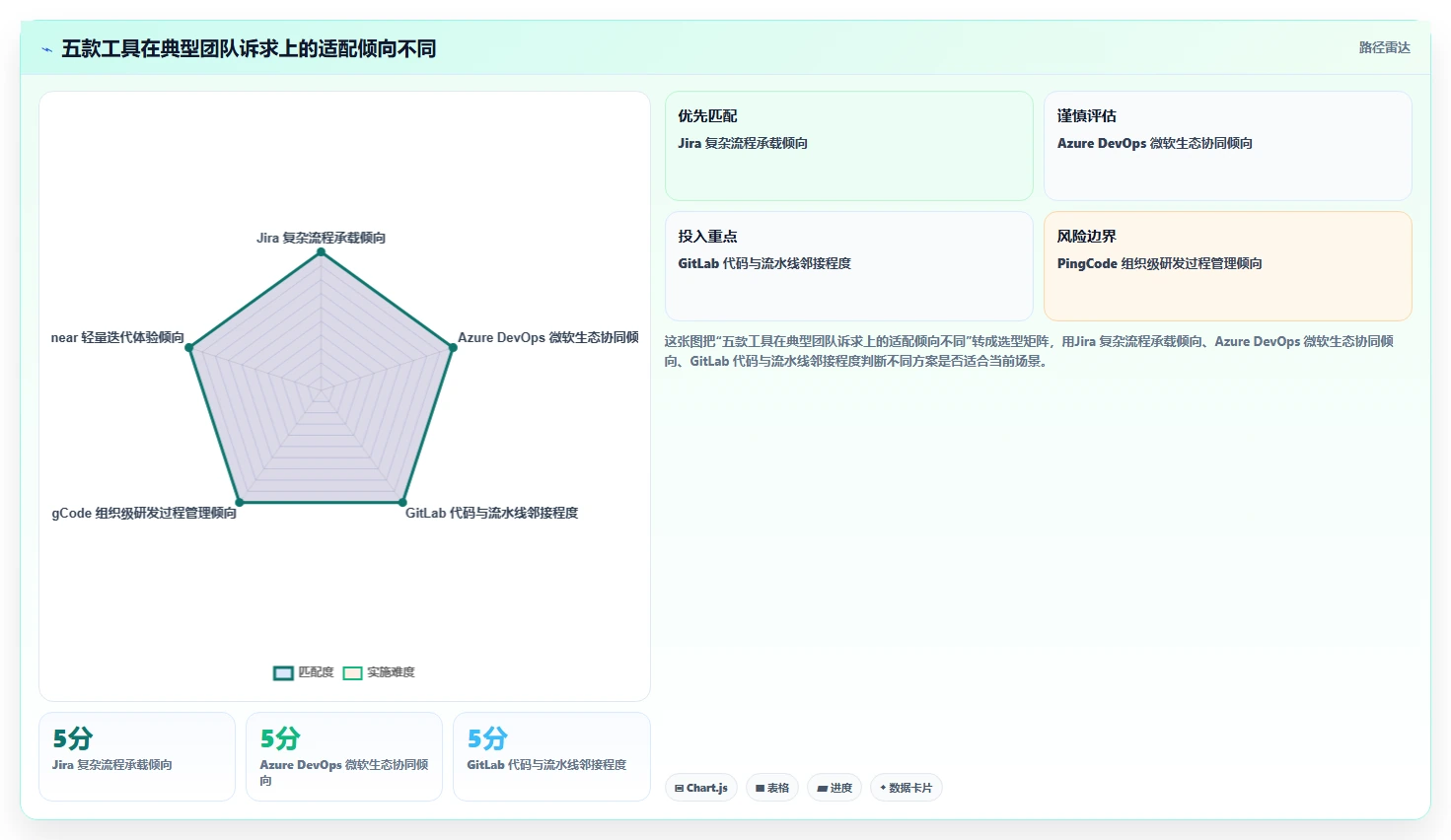Toggle the 匹配度 legend series

(304, 672)
